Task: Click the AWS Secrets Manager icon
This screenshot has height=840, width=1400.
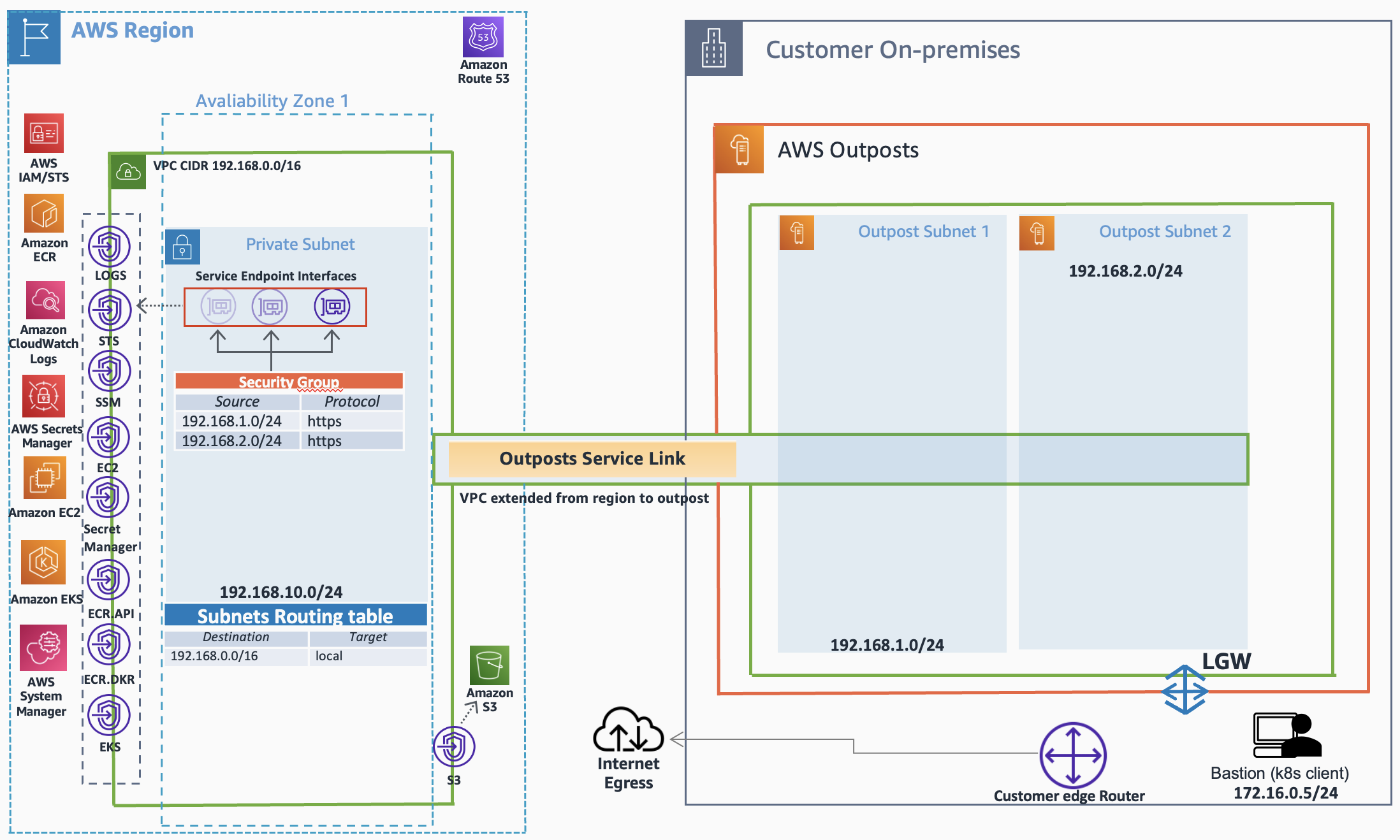Action: pyautogui.click(x=43, y=396)
